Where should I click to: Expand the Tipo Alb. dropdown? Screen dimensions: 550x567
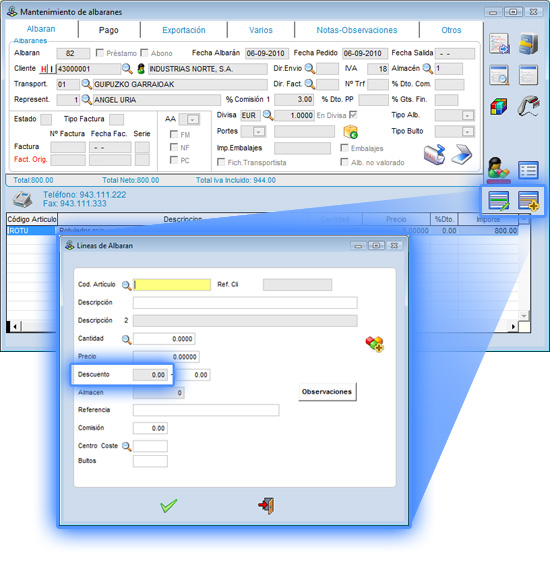coord(468,116)
